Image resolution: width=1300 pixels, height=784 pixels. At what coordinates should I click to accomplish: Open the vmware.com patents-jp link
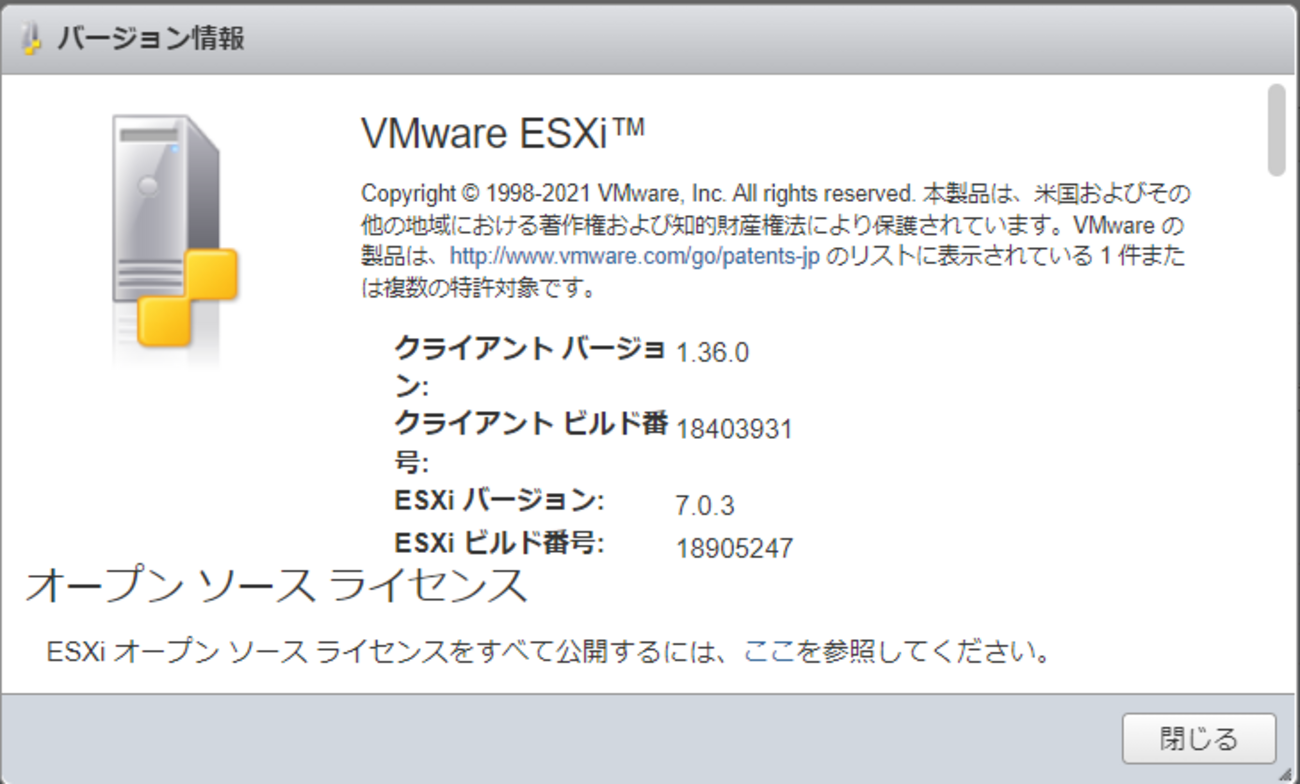[x=635, y=256]
